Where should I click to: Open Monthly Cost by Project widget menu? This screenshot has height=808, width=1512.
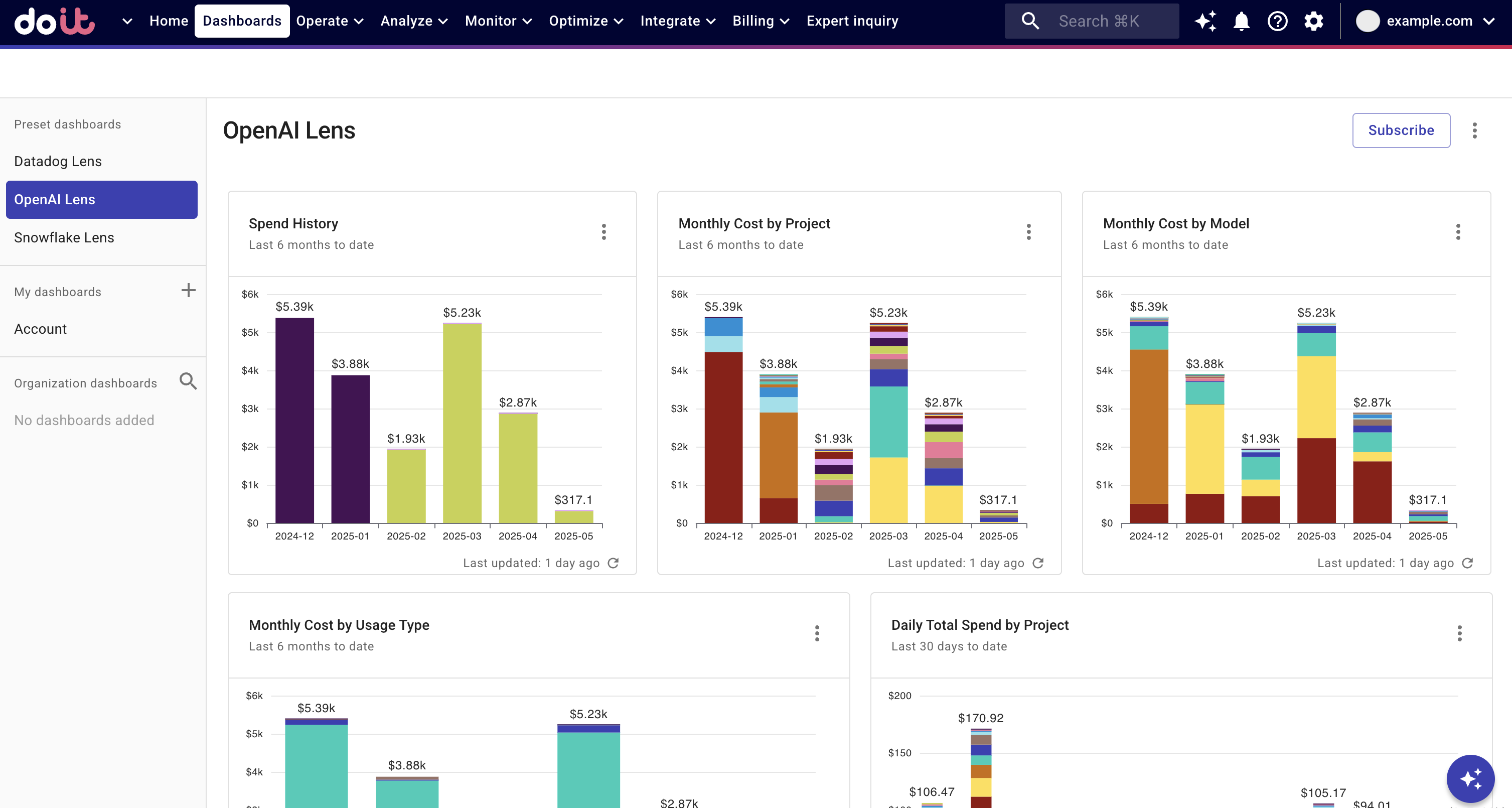click(x=1028, y=232)
